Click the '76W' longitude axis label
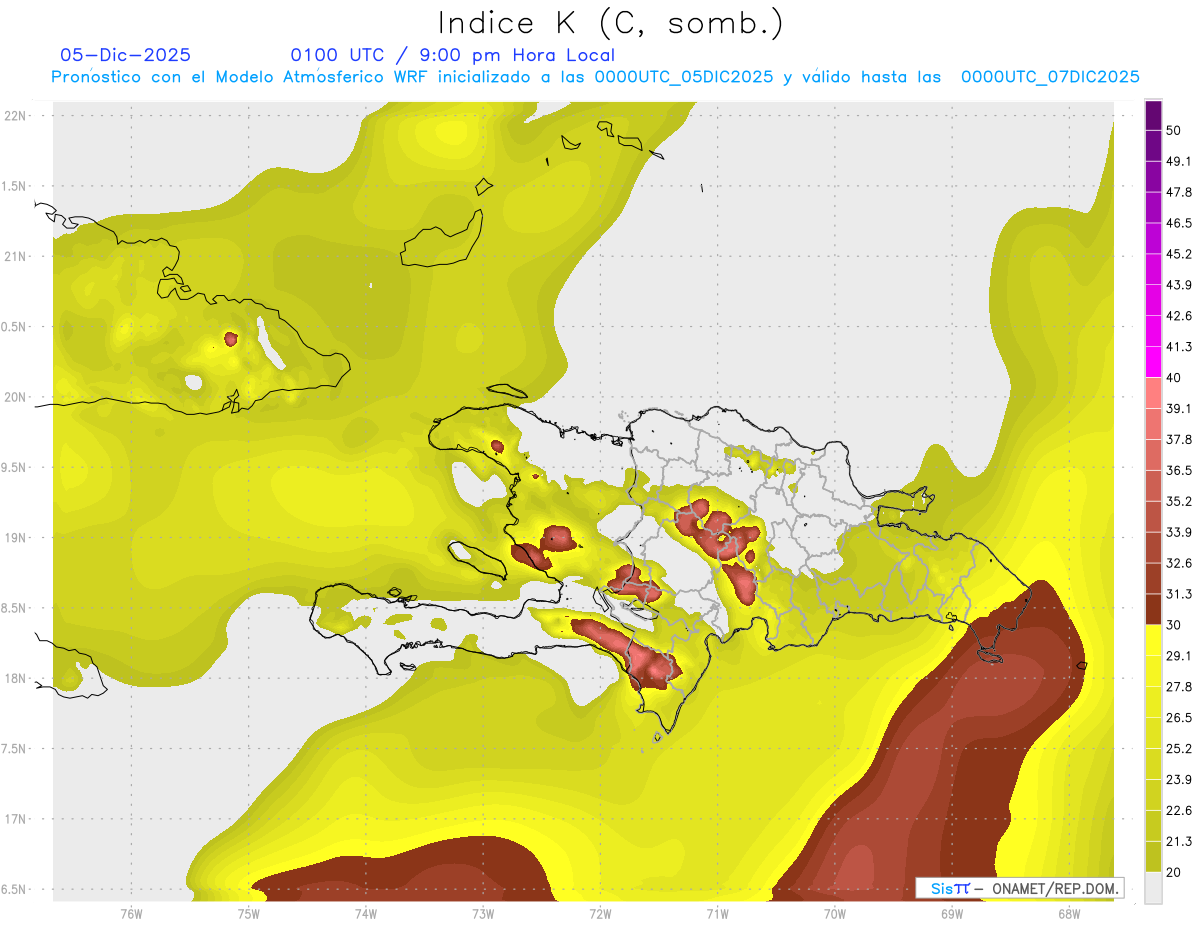This screenshot has height=927, width=1200. pos(131,914)
